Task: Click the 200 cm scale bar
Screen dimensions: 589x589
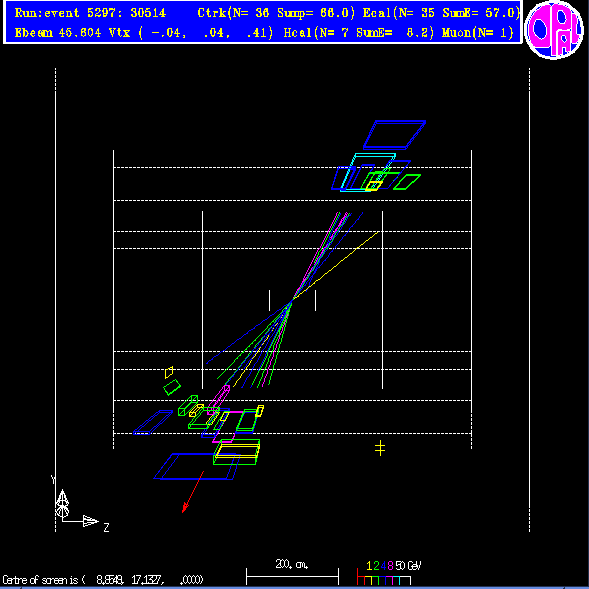Action: coord(292,572)
